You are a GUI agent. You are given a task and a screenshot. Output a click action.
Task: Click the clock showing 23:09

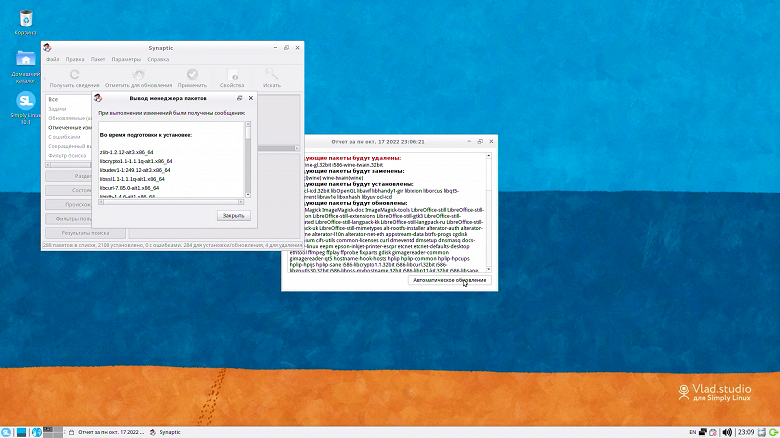coord(746,432)
